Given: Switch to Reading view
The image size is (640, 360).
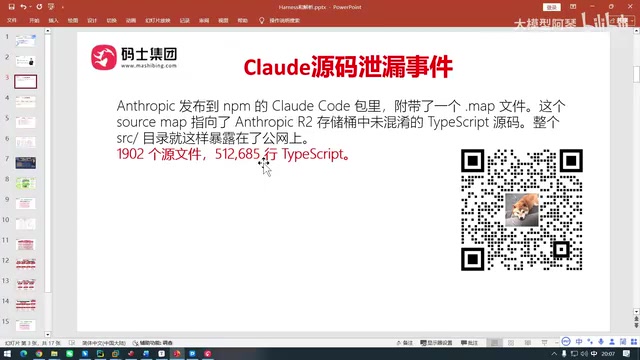Looking at the screenshot, I should pyautogui.click(x=528, y=343).
